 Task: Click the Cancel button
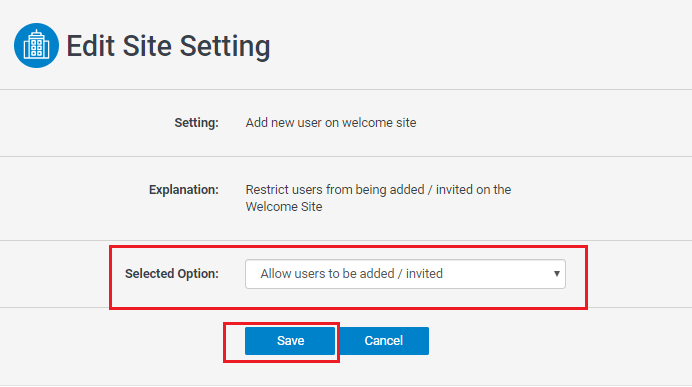pyautogui.click(x=384, y=341)
